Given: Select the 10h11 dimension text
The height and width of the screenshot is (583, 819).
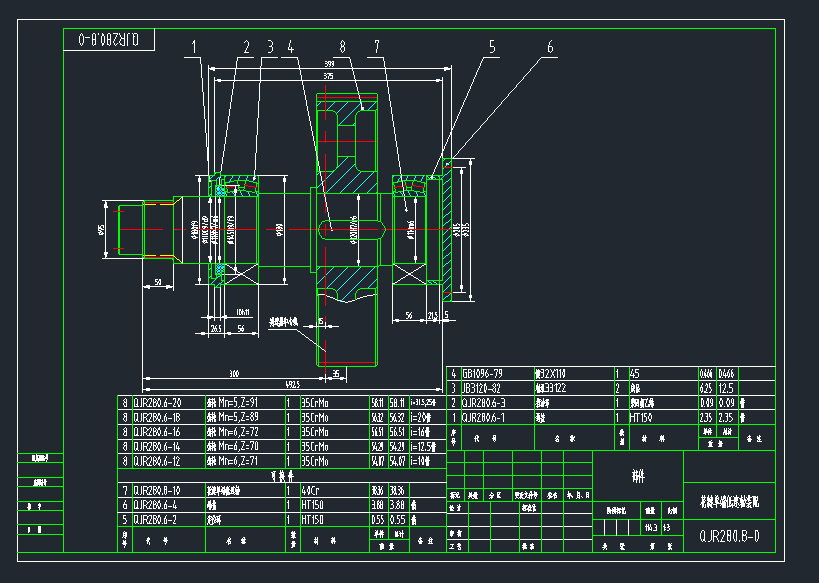Looking at the screenshot, I should 242,312.
